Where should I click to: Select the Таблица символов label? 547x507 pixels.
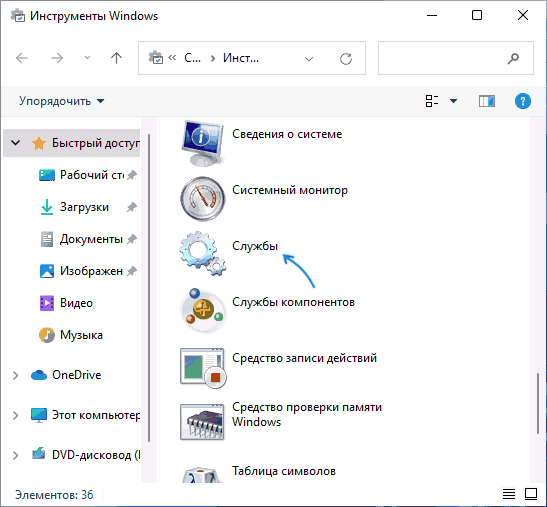[x=284, y=471]
